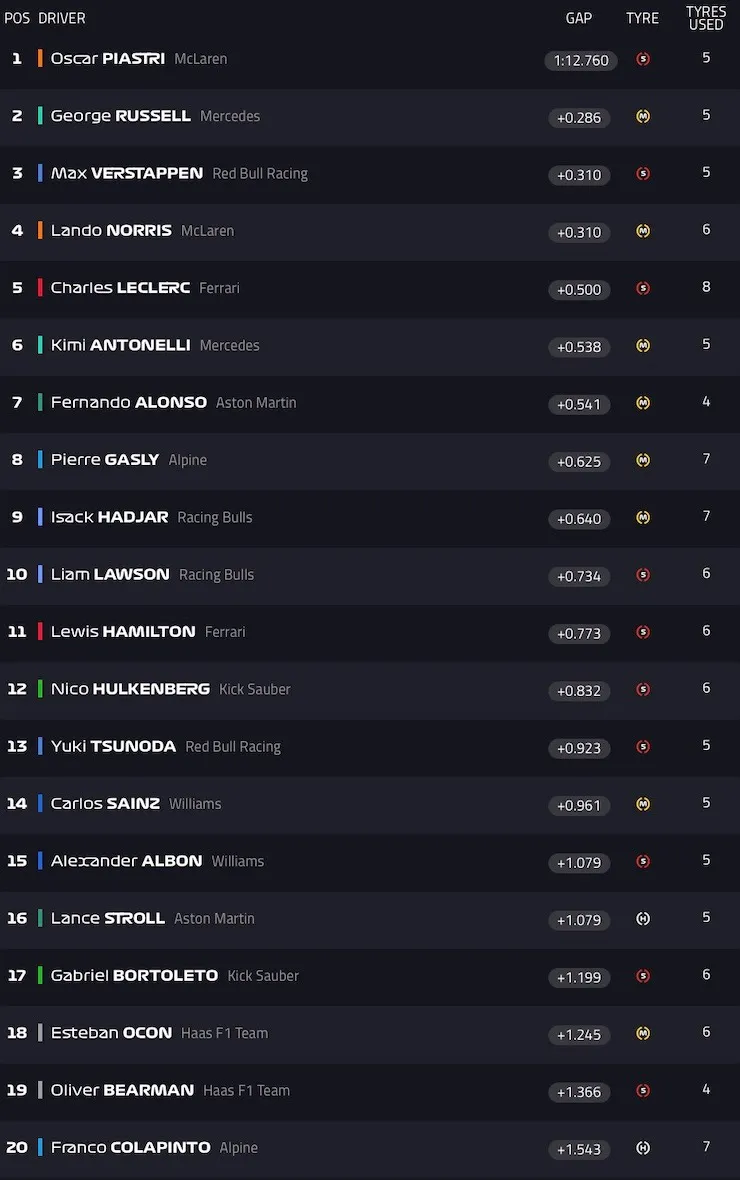Screen dimensions: 740x1180
Task: Click the red Ferrari color bar beside Leclerc
Action: coord(40,287)
